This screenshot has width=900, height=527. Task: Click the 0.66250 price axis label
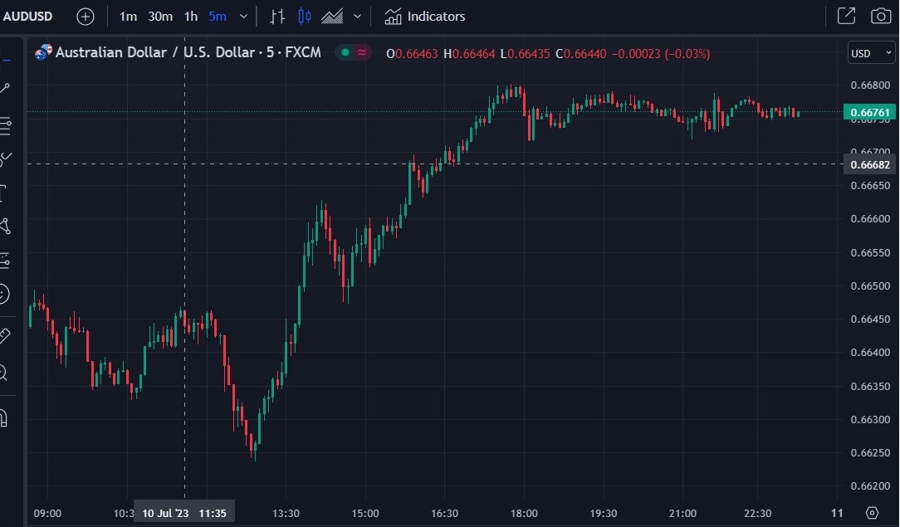tap(870, 453)
